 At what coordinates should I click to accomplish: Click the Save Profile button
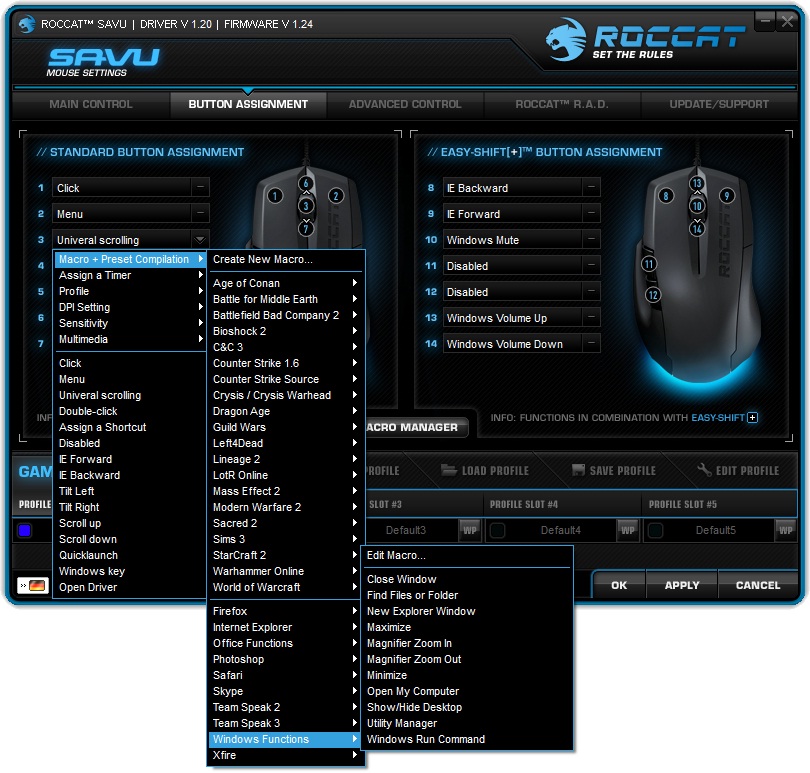click(x=614, y=471)
